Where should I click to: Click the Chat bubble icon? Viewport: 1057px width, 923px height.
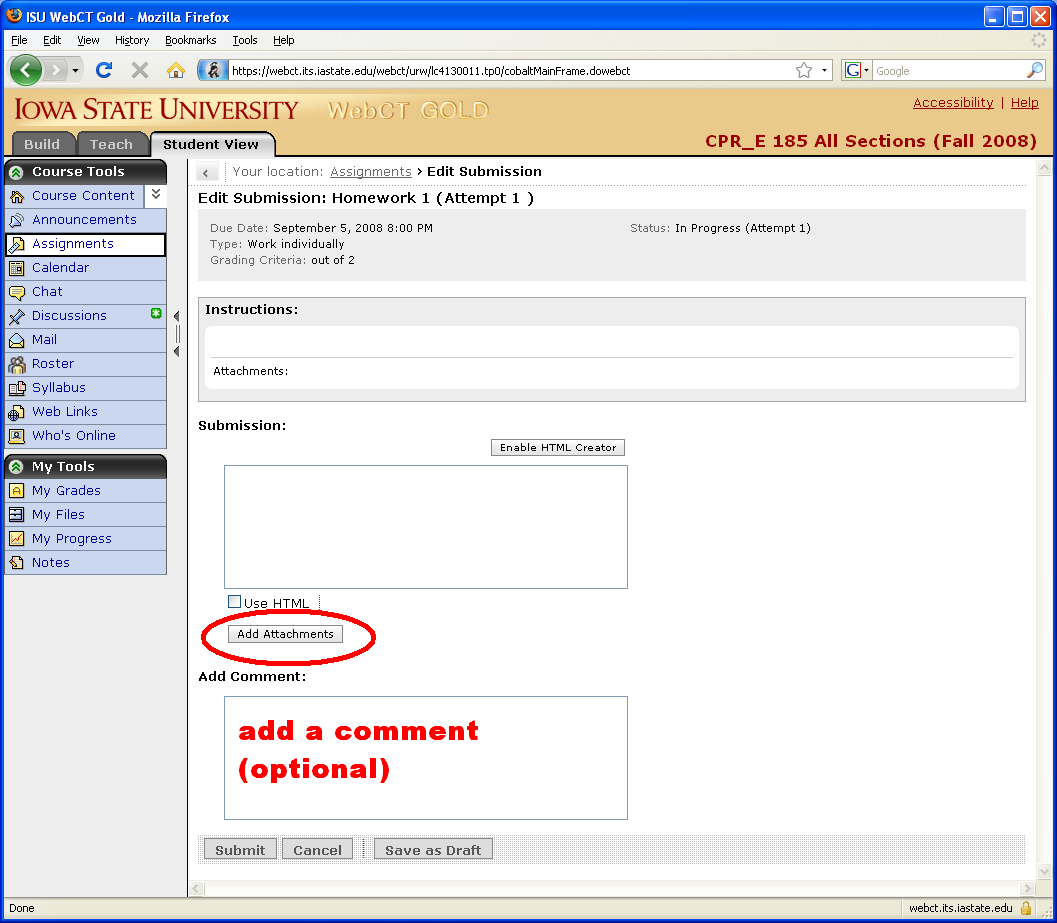(x=16, y=292)
